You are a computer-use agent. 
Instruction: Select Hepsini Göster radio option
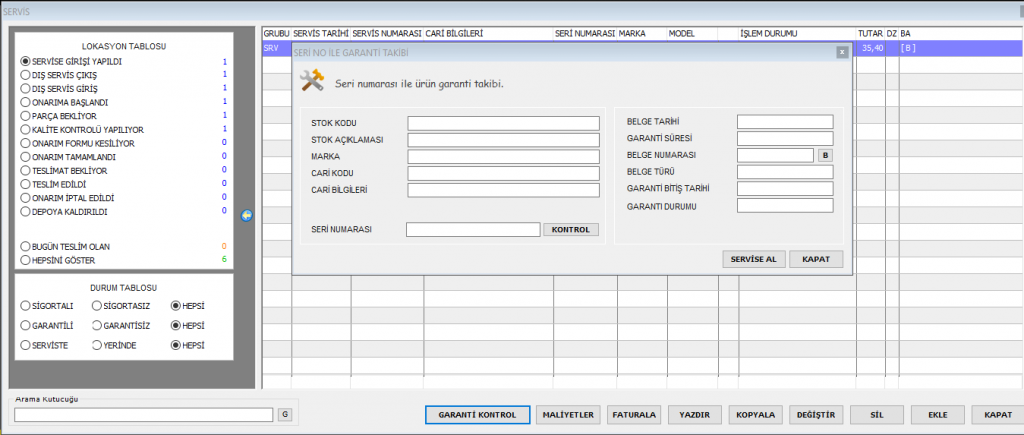[25, 260]
